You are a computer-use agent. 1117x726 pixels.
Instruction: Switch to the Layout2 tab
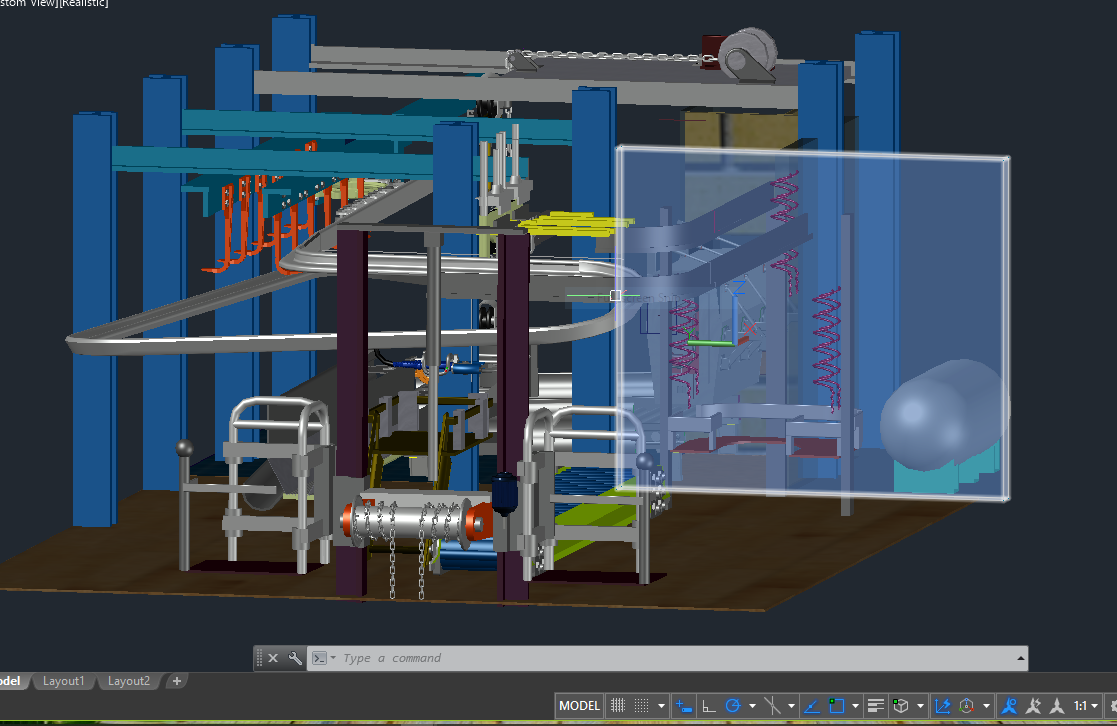pyautogui.click(x=129, y=681)
